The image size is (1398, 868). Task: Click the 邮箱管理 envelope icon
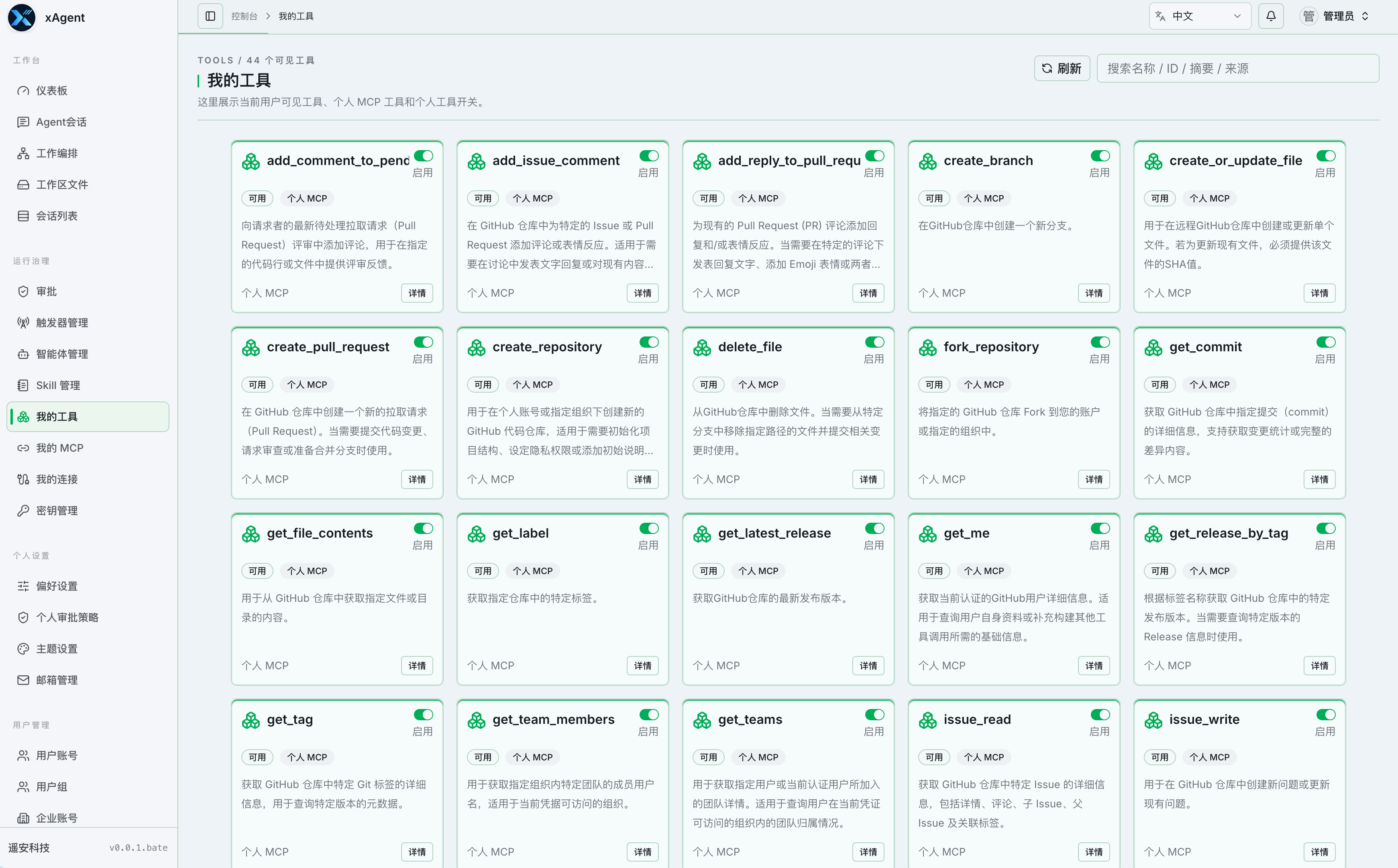tap(23, 680)
